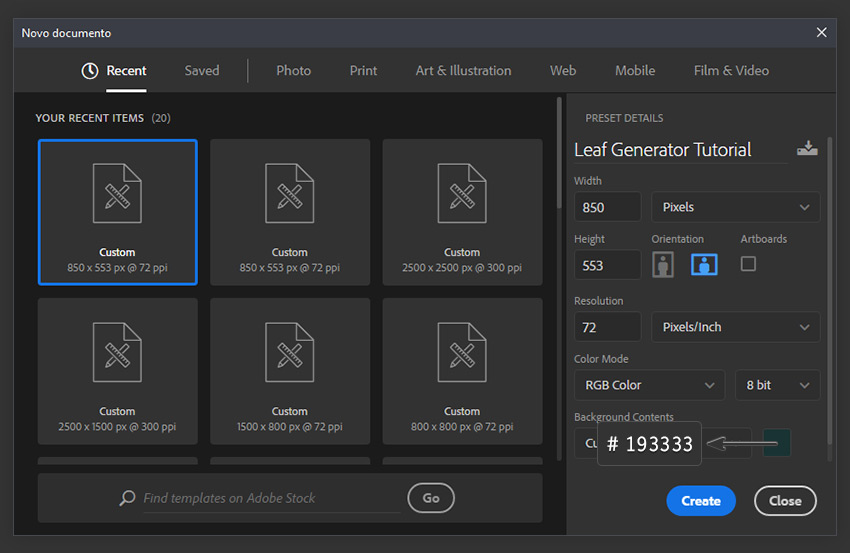Click the Go button for template search

(x=431, y=498)
